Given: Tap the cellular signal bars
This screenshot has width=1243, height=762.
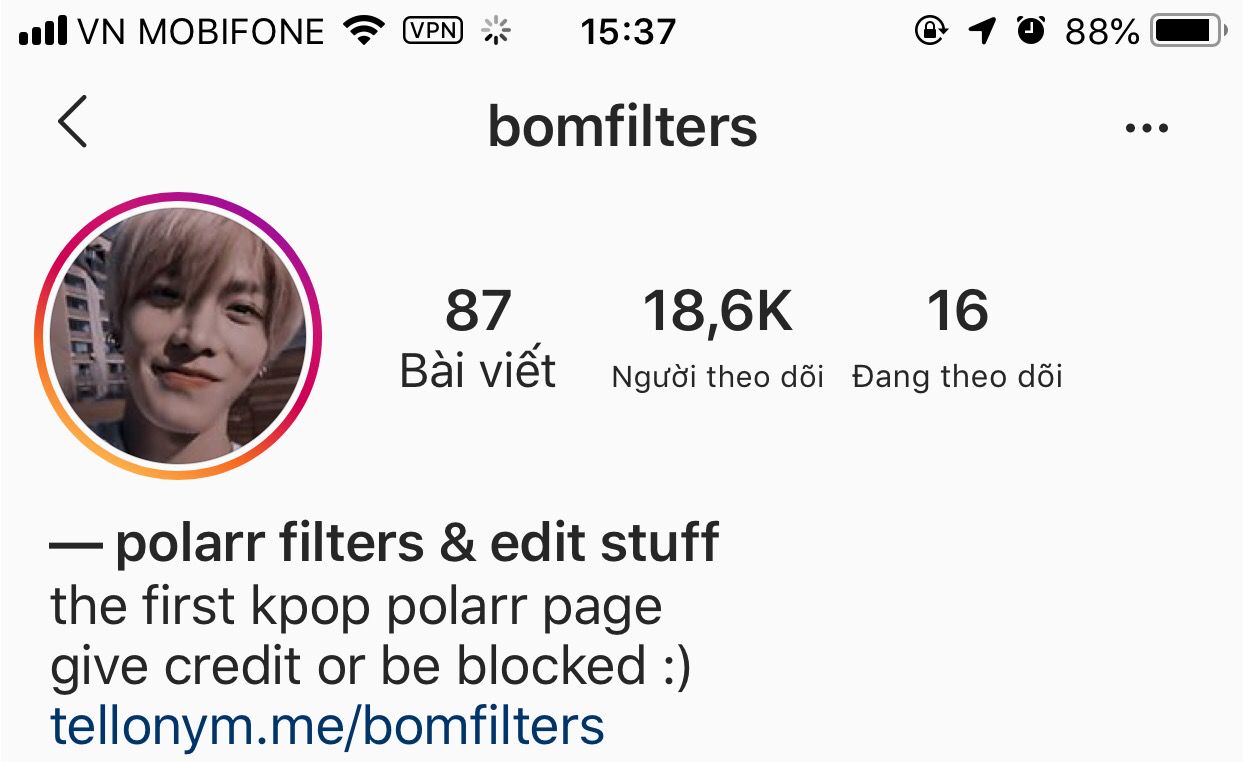Looking at the screenshot, I should 43,32.
